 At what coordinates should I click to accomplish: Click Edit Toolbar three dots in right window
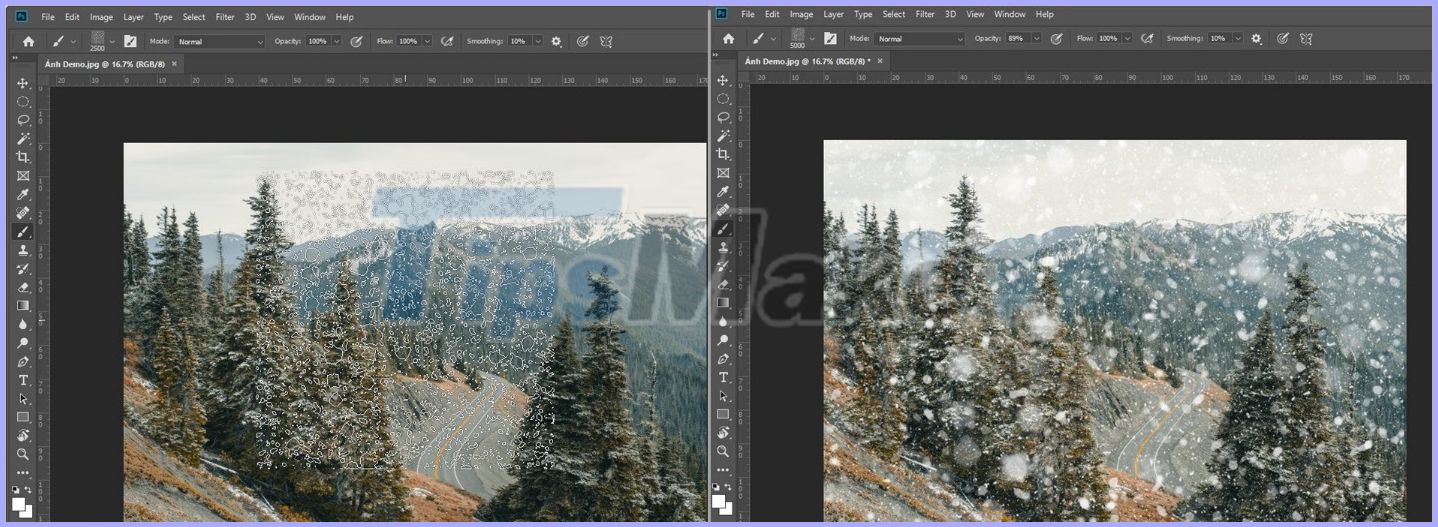click(723, 470)
